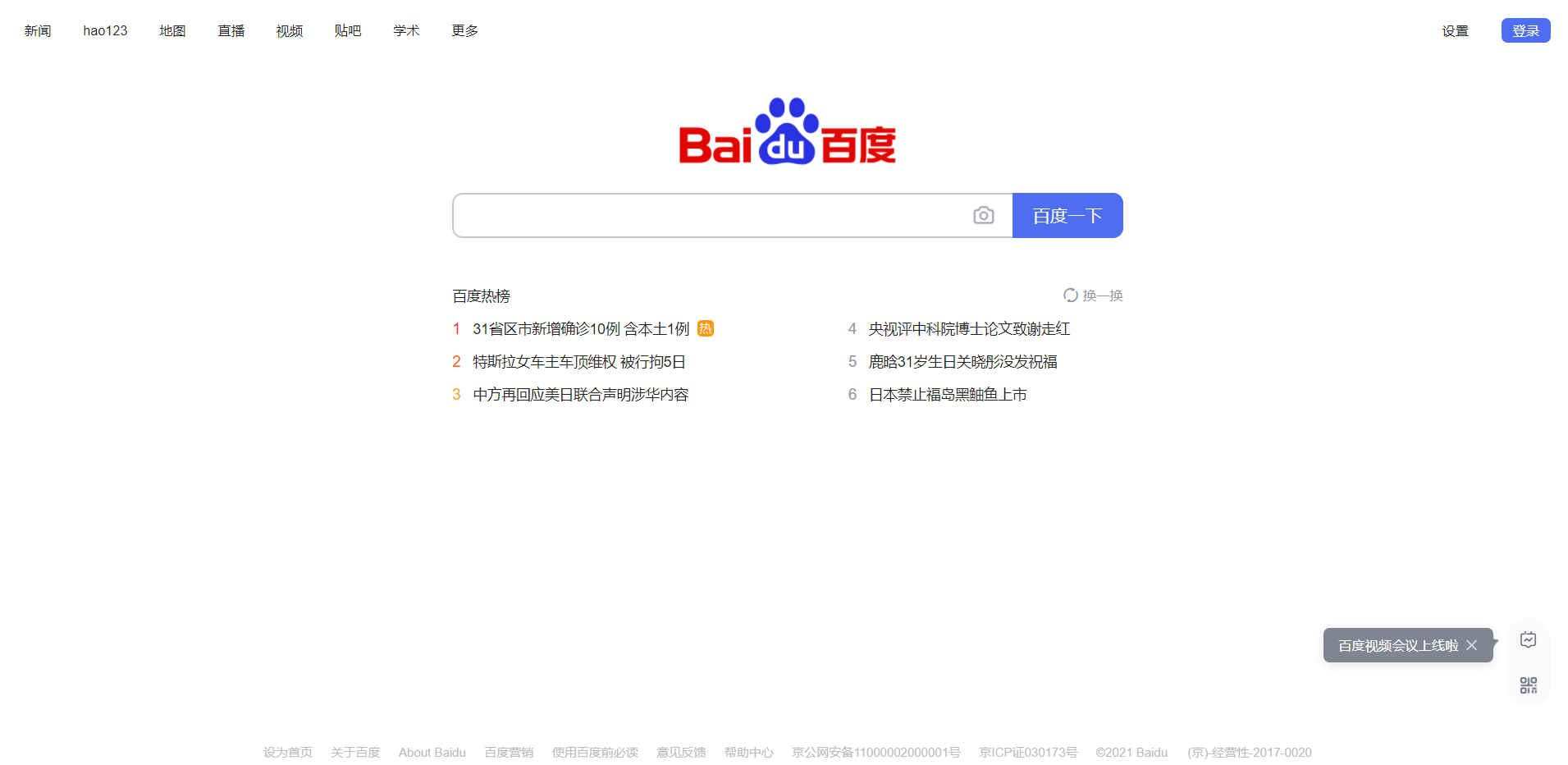This screenshot has width=1568, height=765.
Task: Click the 帮助中心 footer link
Action: 748,753
